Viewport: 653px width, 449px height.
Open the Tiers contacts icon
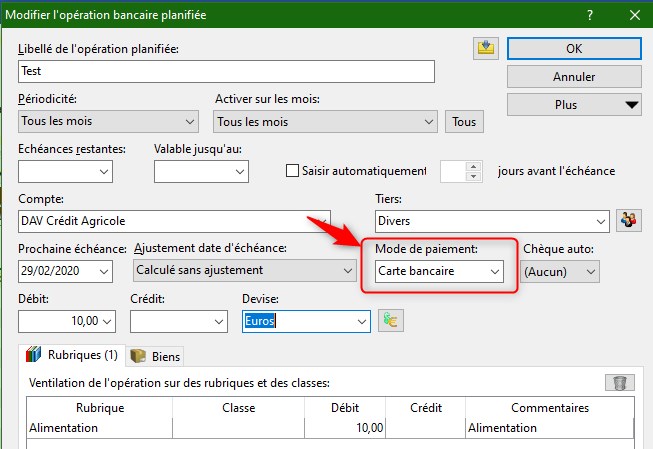point(629,220)
